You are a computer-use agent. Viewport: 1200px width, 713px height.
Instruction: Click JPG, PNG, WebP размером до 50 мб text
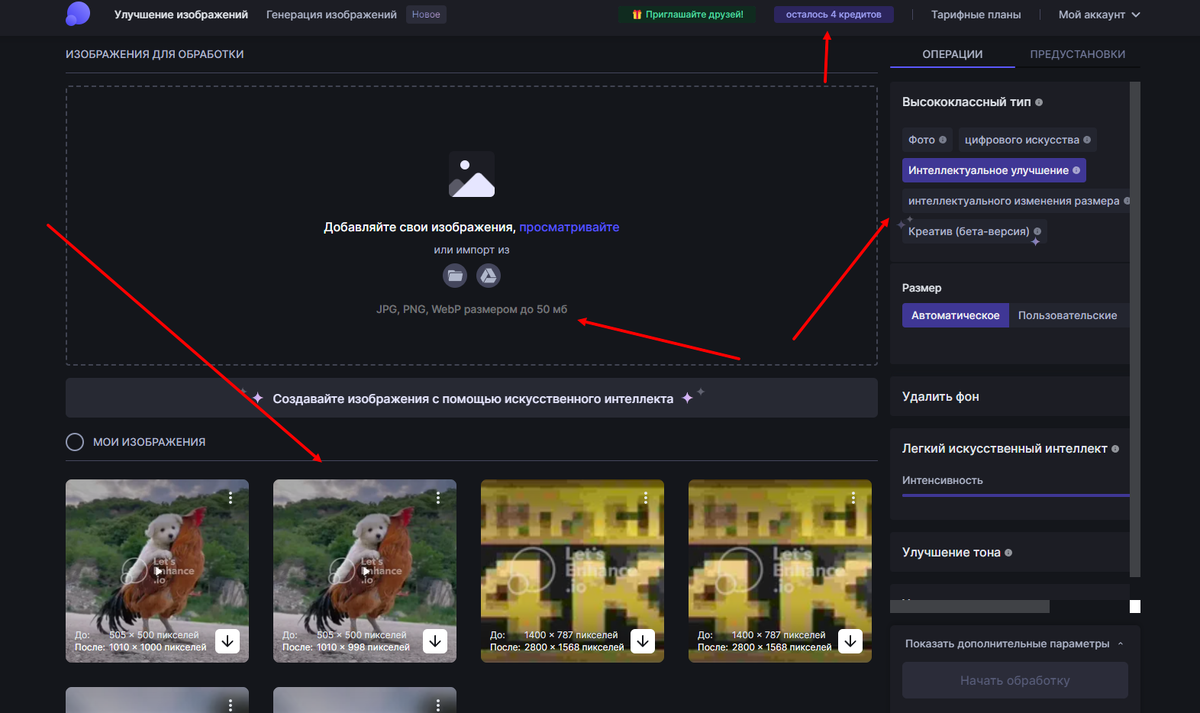[472, 310]
